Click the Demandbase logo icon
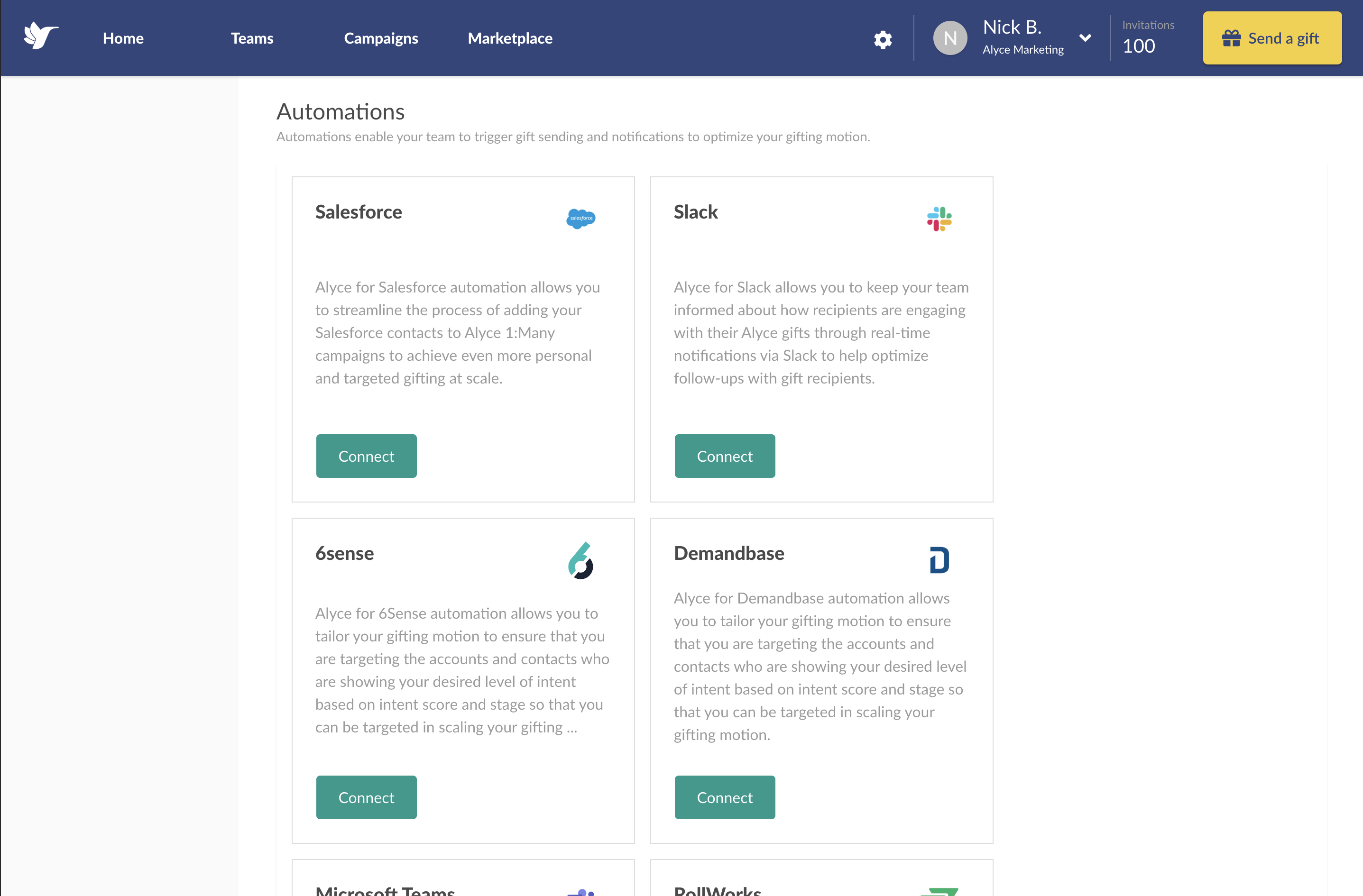The width and height of the screenshot is (1363, 896). pos(939,560)
